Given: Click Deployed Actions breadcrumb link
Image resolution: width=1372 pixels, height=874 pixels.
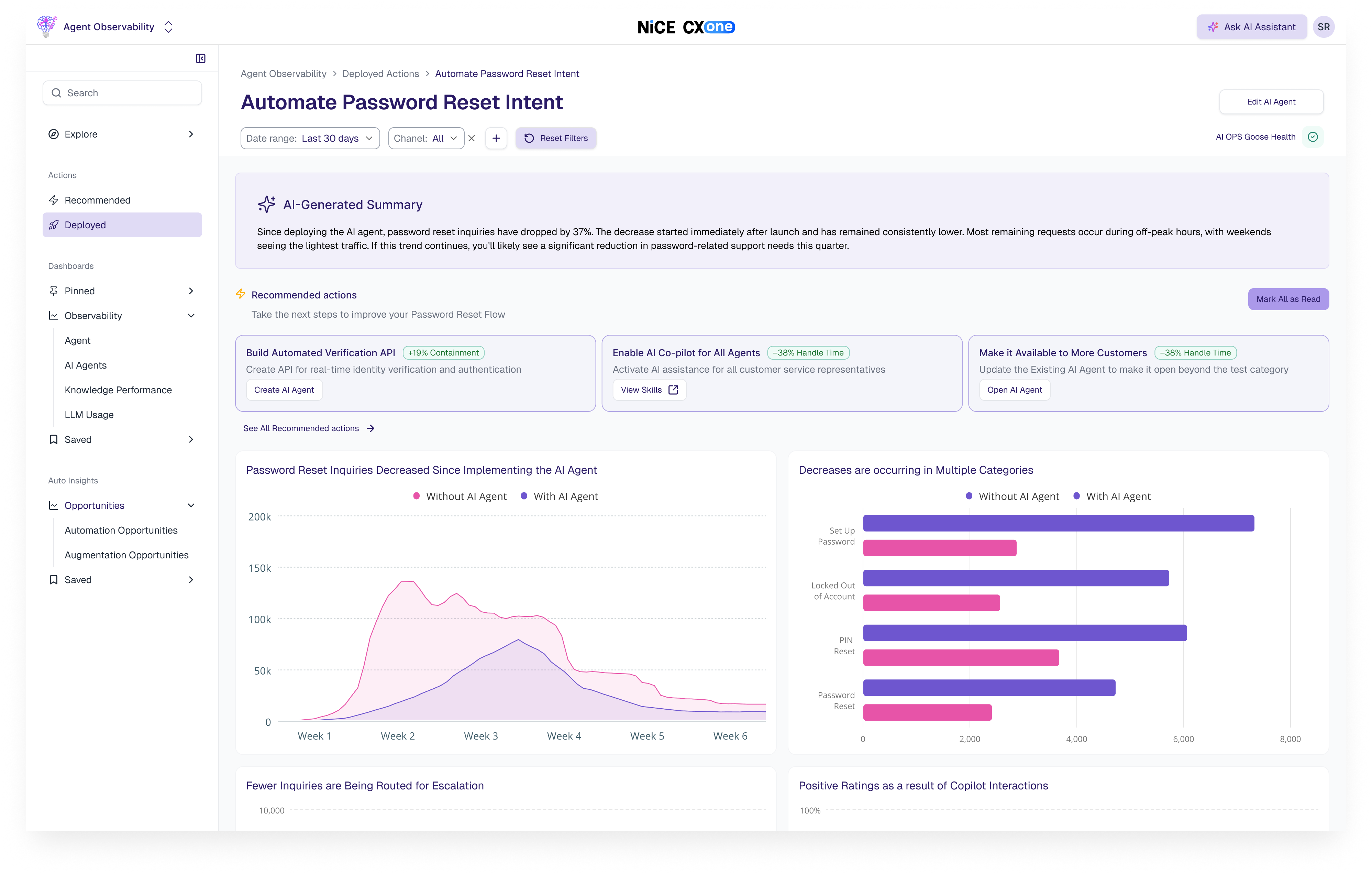Looking at the screenshot, I should (380, 74).
